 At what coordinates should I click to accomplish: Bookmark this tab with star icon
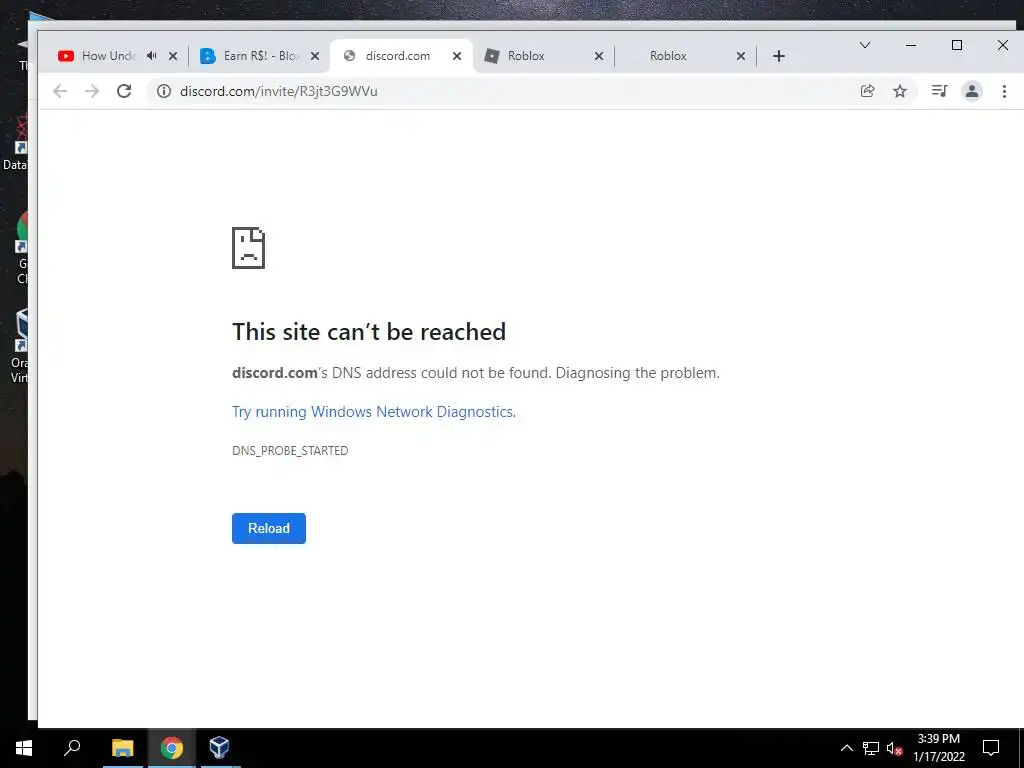(900, 91)
